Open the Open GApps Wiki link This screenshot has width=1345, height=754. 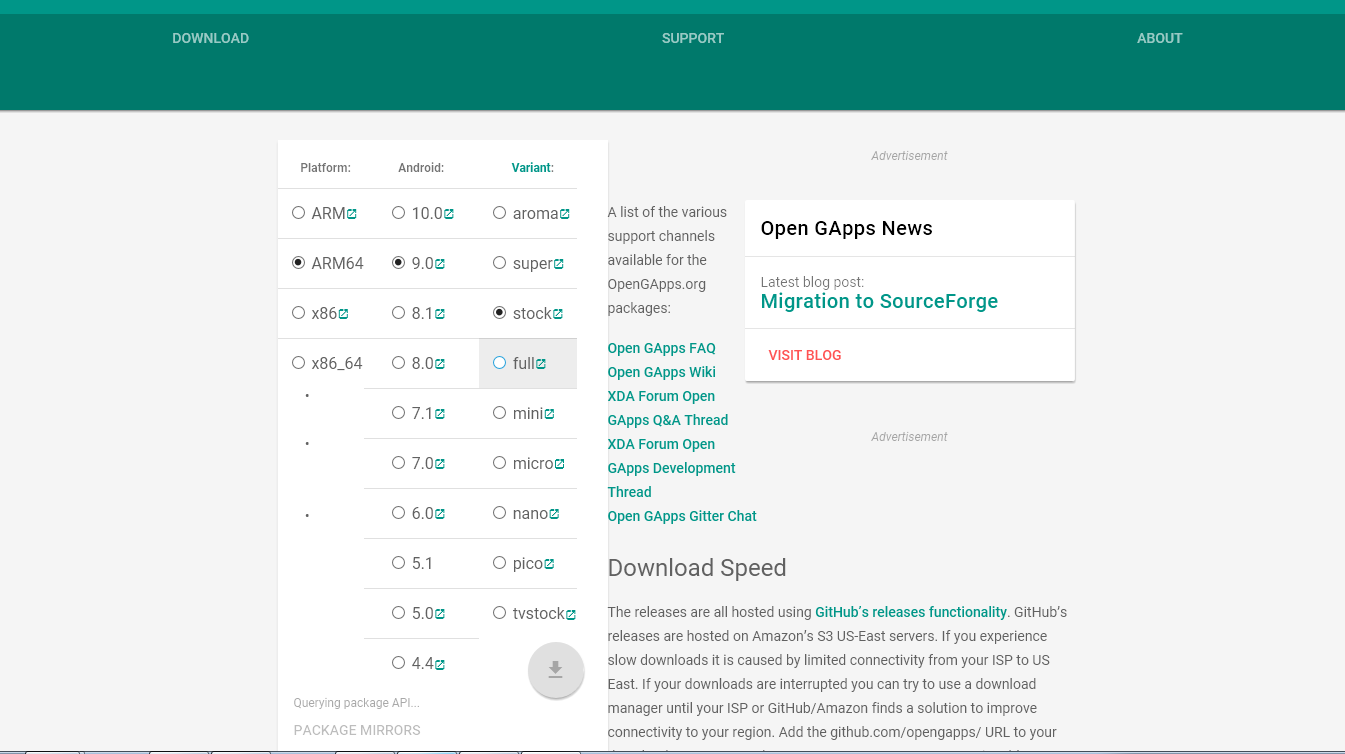point(662,372)
